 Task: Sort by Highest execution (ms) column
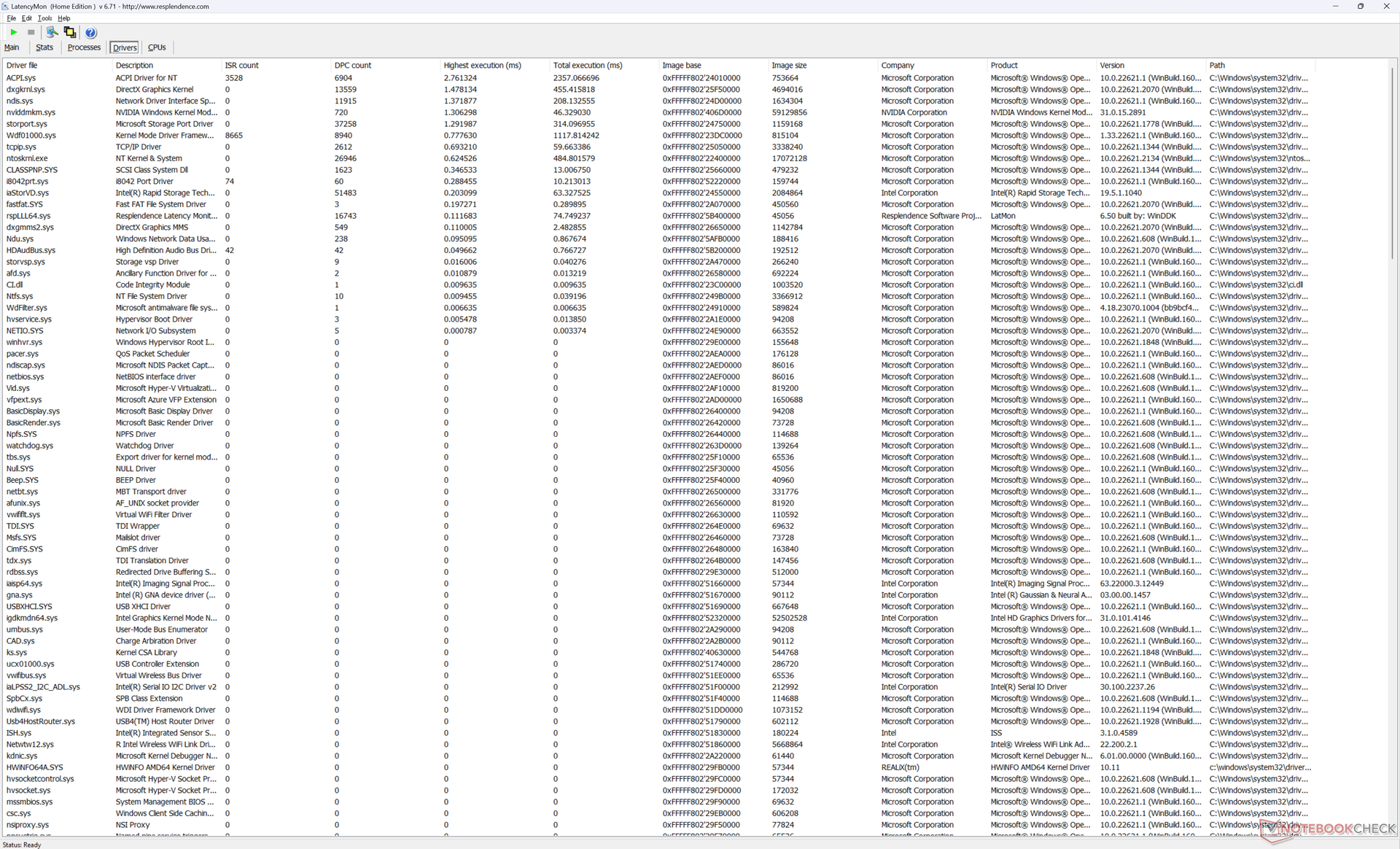pyautogui.click(x=482, y=65)
